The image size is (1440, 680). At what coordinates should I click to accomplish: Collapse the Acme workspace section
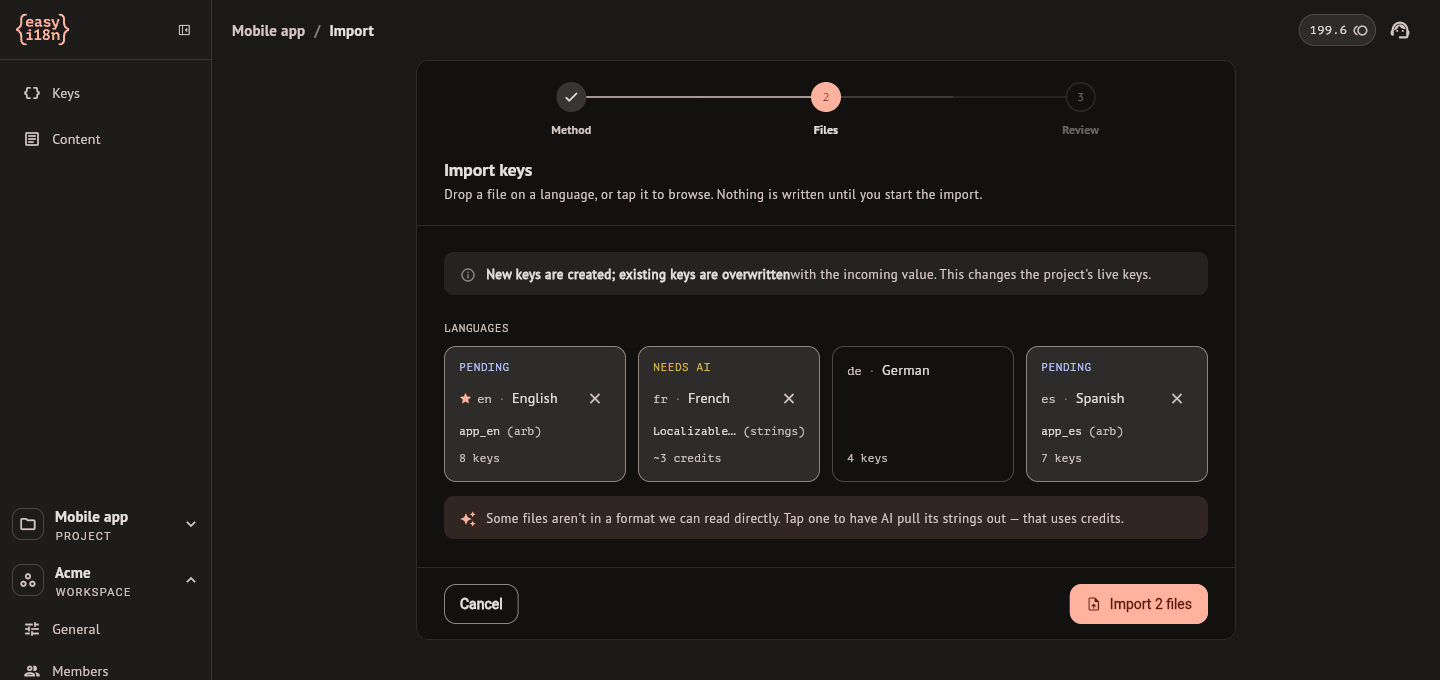[x=191, y=580]
